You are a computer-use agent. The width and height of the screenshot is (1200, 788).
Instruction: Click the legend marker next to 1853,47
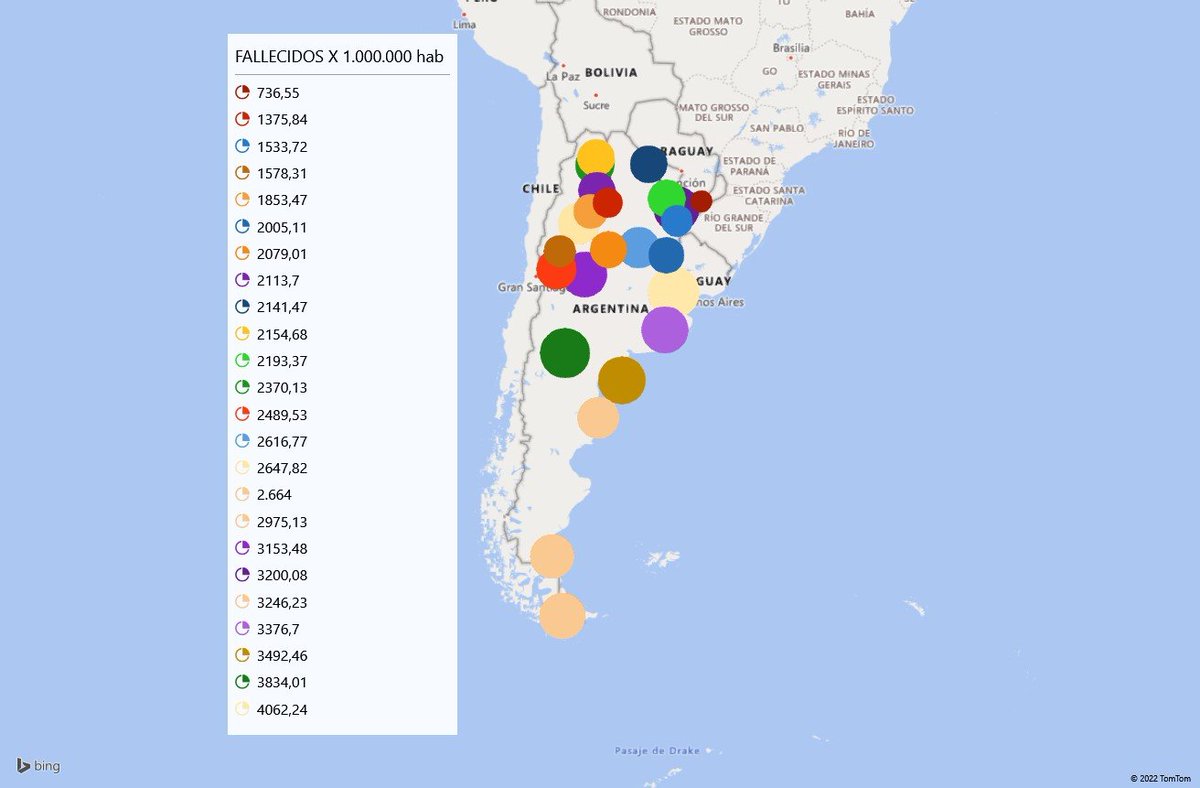(x=242, y=200)
